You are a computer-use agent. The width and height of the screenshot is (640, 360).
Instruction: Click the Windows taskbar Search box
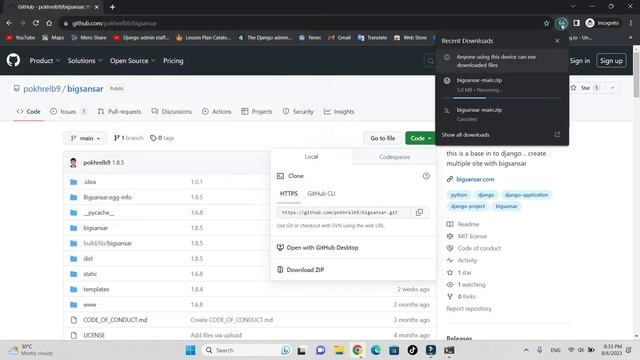(246, 350)
